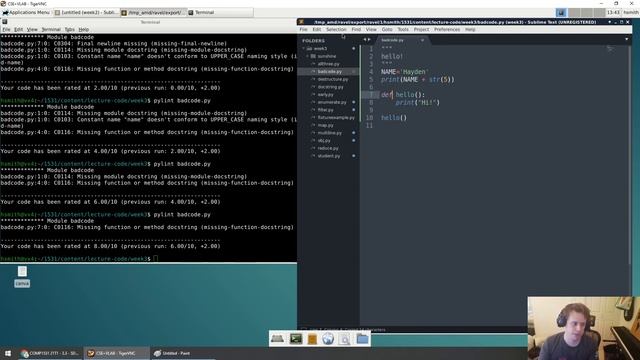Open enumerate.py from the sidebar
The width and height of the screenshot is (640, 360).
332,102
